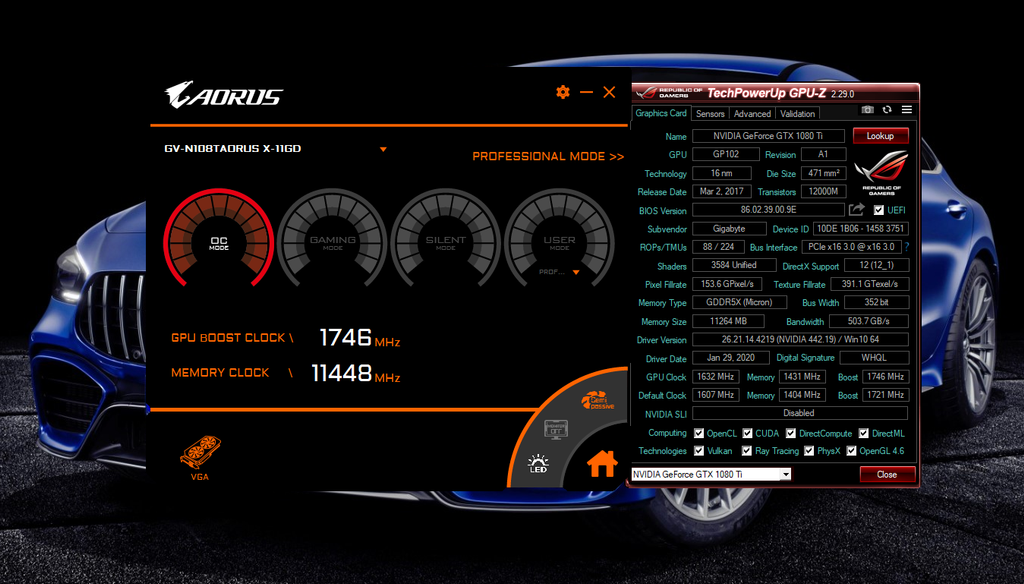This screenshot has width=1024, height=584.
Task: Open AORUS settings via the gear icon
Action: click(x=562, y=92)
